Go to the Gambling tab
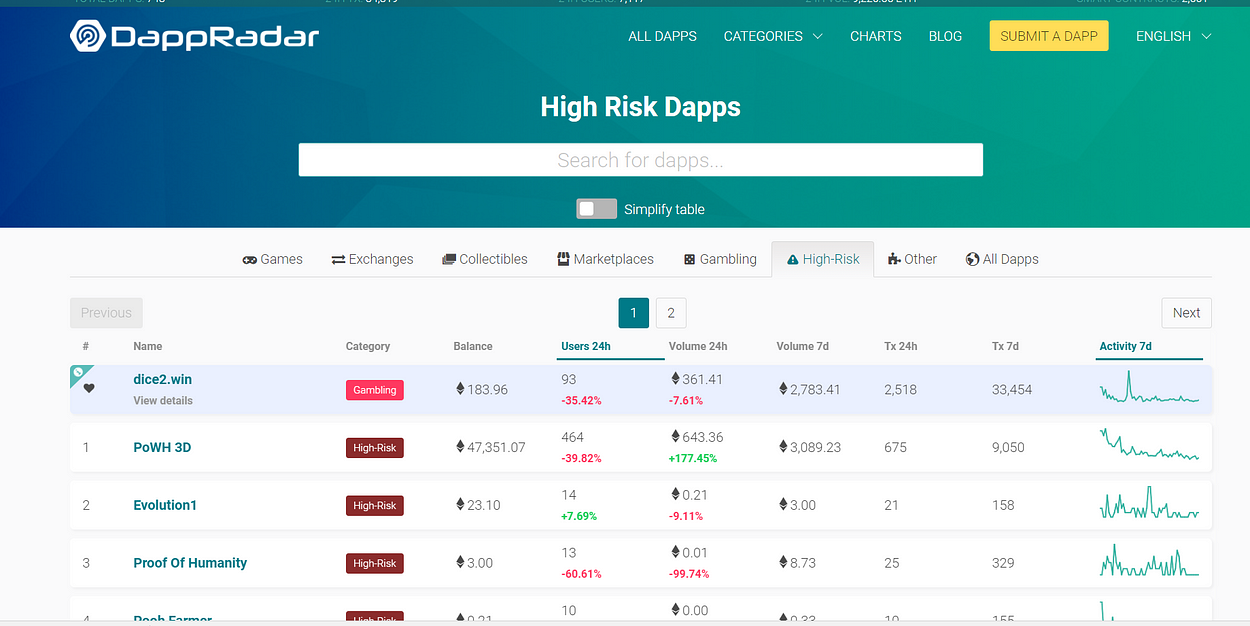The width and height of the screenshot is (1250, 626). [x=720, y=259]
